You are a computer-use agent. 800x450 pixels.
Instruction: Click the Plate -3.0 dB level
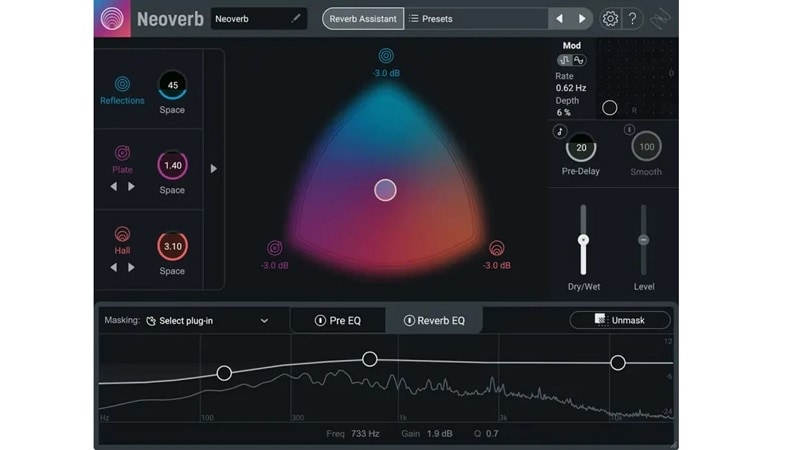pos(274,265)
